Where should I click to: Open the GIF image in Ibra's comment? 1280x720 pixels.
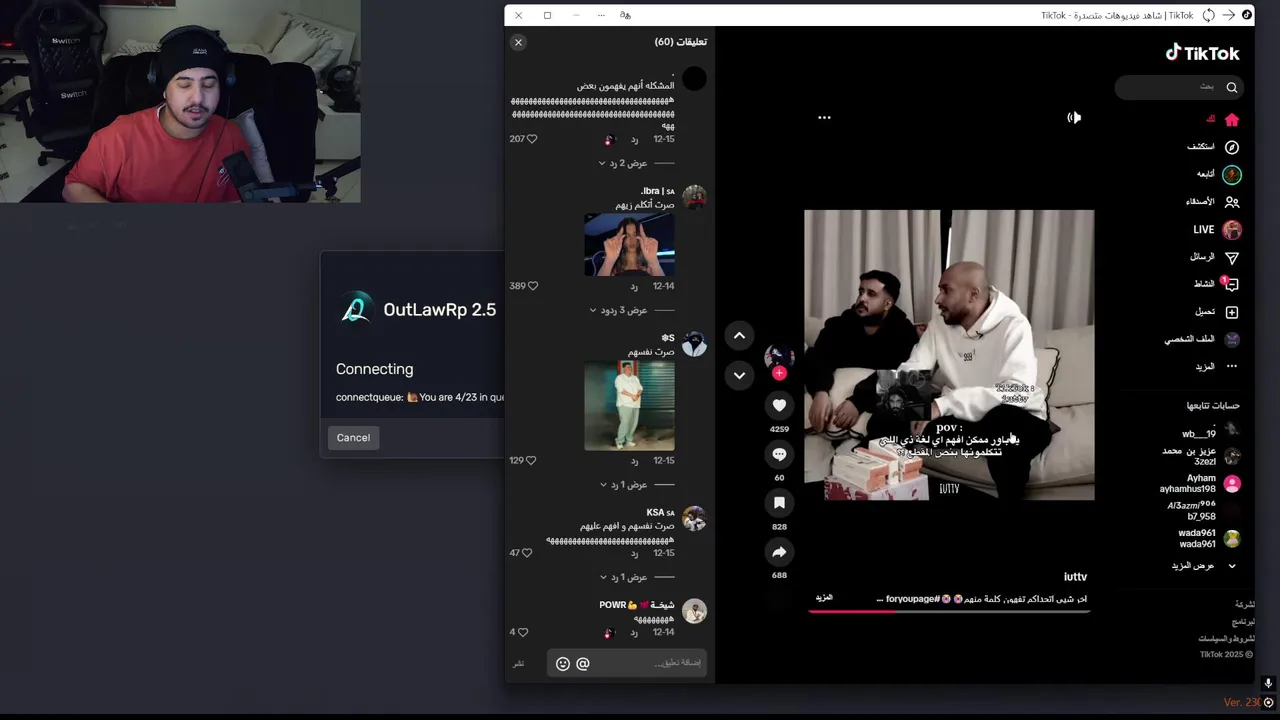pyautogui.click(x=629, y=245)
